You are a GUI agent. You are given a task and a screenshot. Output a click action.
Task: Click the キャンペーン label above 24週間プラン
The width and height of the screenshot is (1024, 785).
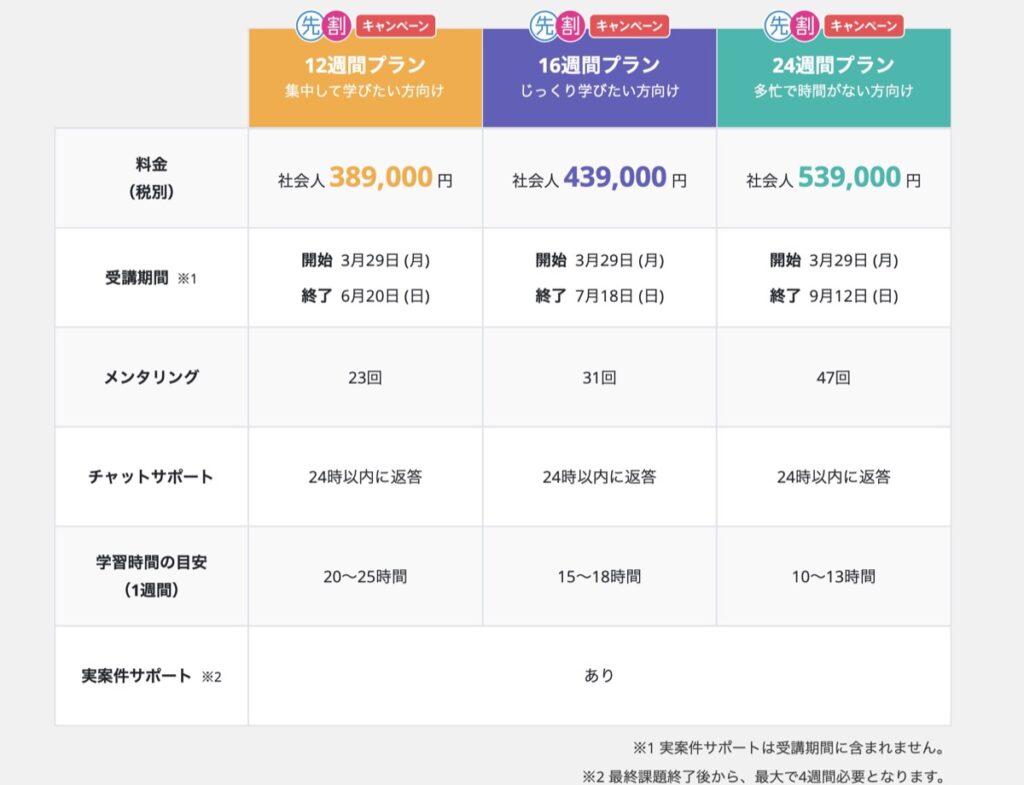(x=864, y=26)
